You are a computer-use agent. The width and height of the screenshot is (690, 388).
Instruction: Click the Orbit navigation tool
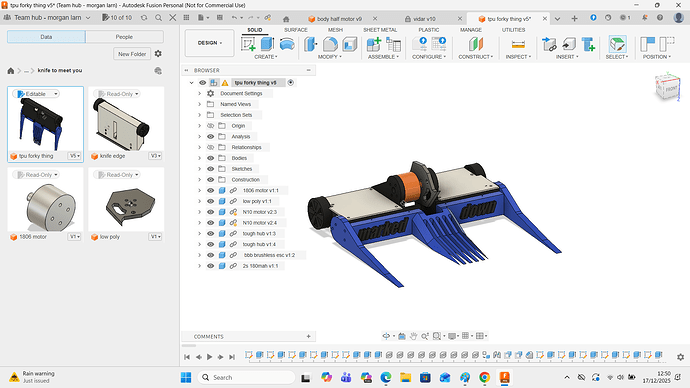386,336
